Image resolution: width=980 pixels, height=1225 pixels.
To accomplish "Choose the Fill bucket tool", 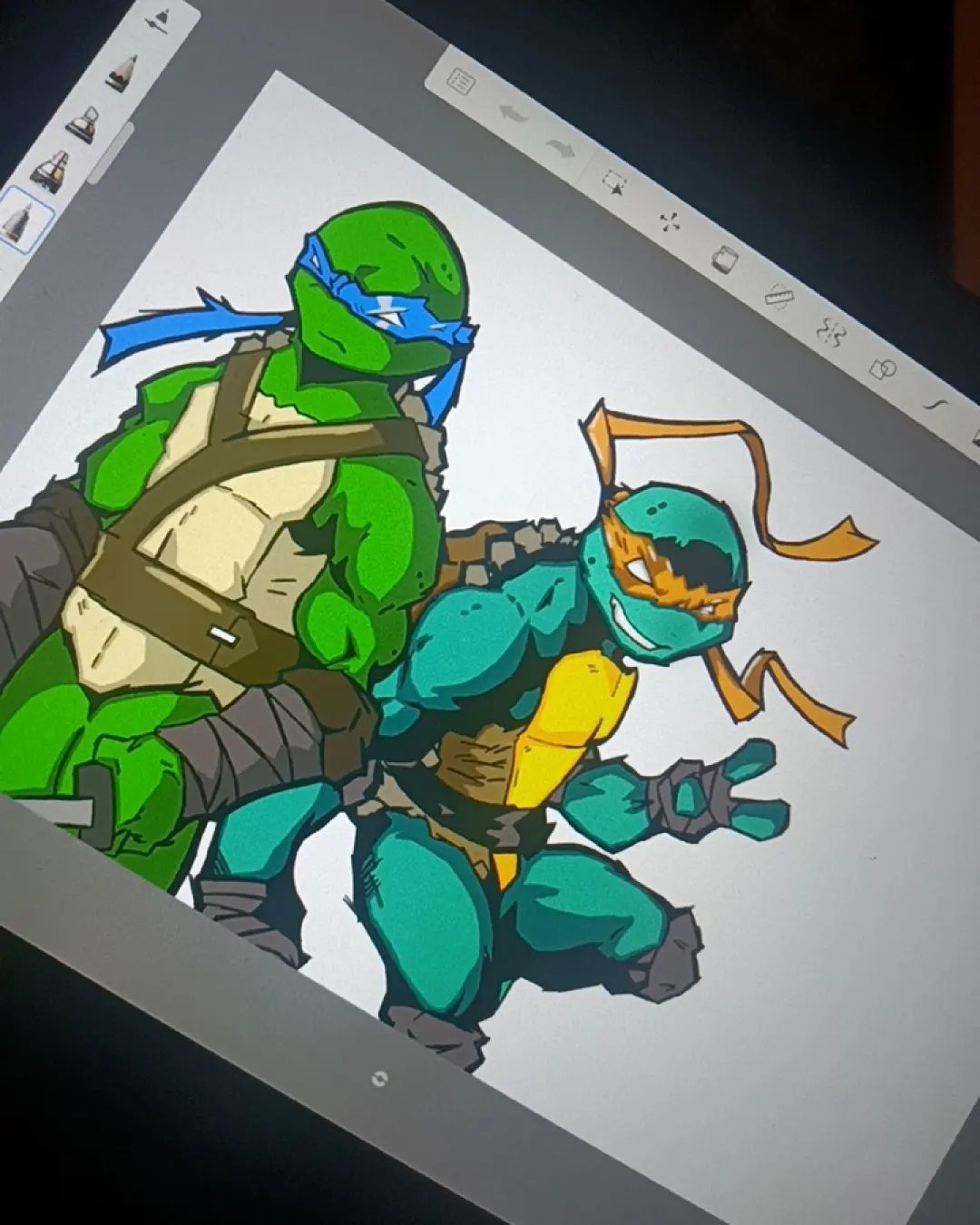I will (x=724, y=260).
